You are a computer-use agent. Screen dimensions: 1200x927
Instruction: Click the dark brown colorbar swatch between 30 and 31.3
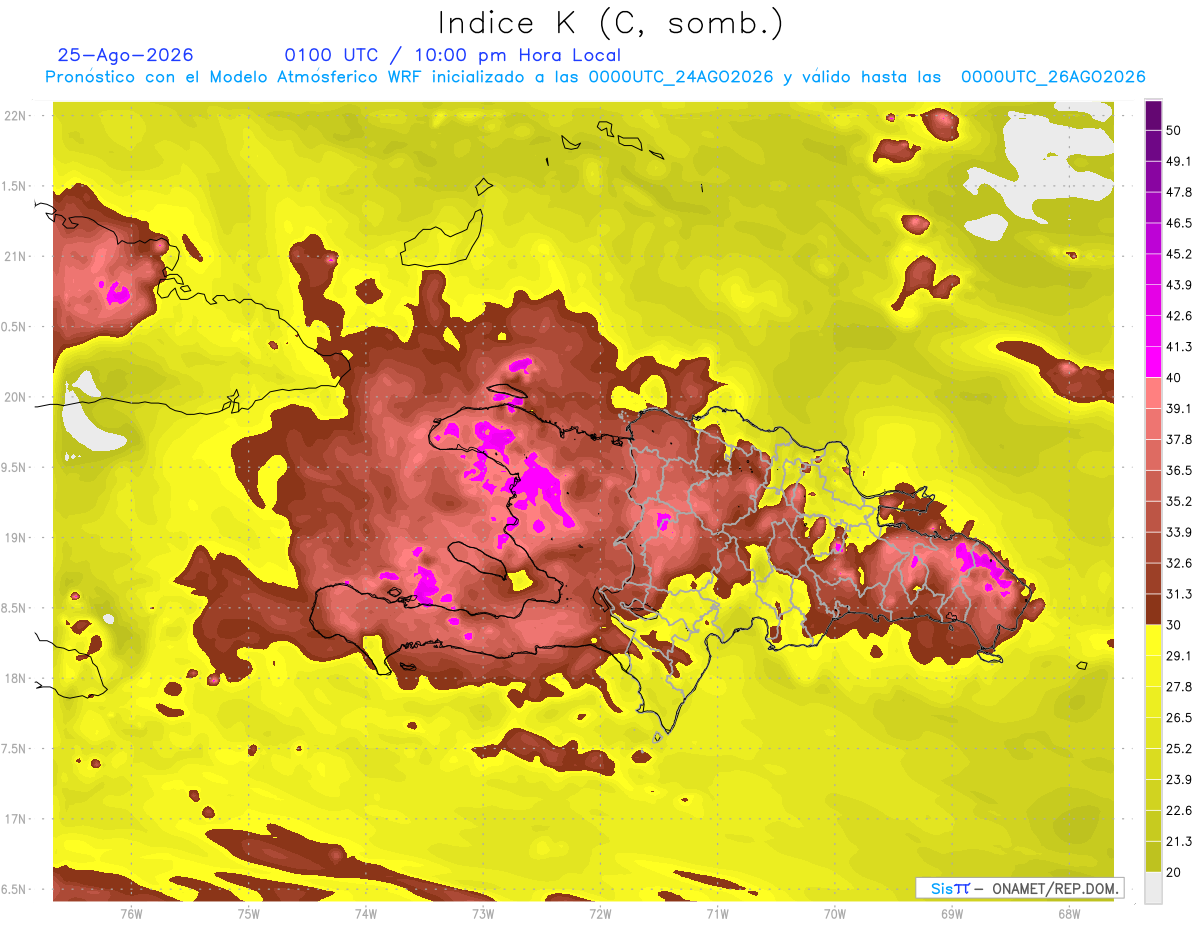pyautogui.click(x=1153, y=610)
